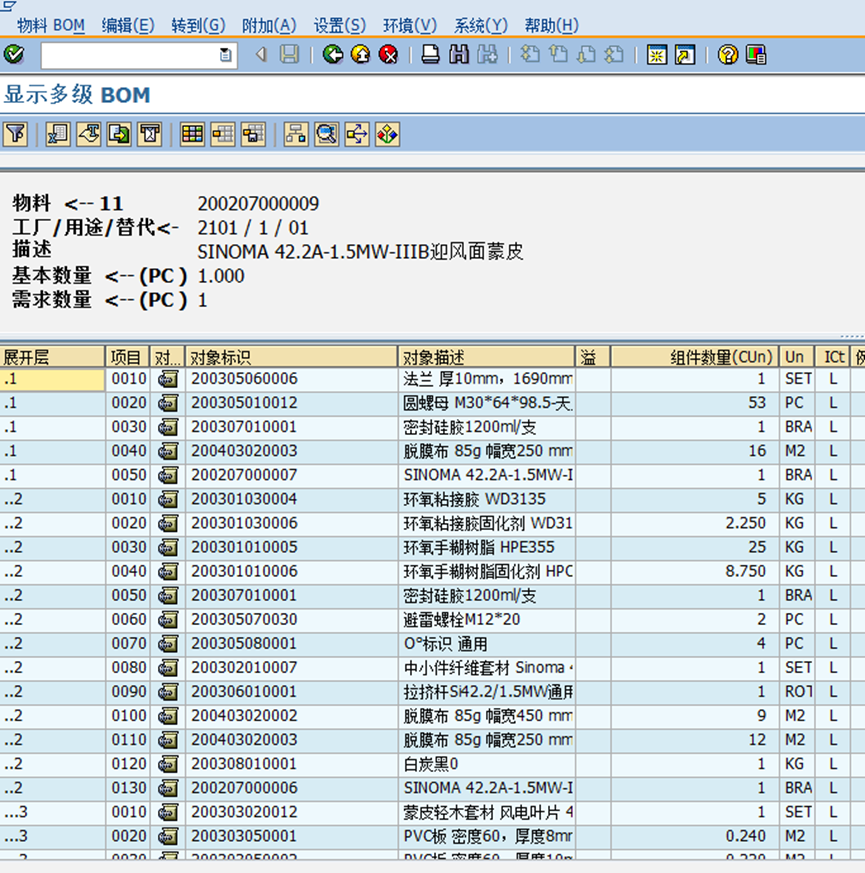
Task: Click the Export to Local File icon
Action: [119, 134]
